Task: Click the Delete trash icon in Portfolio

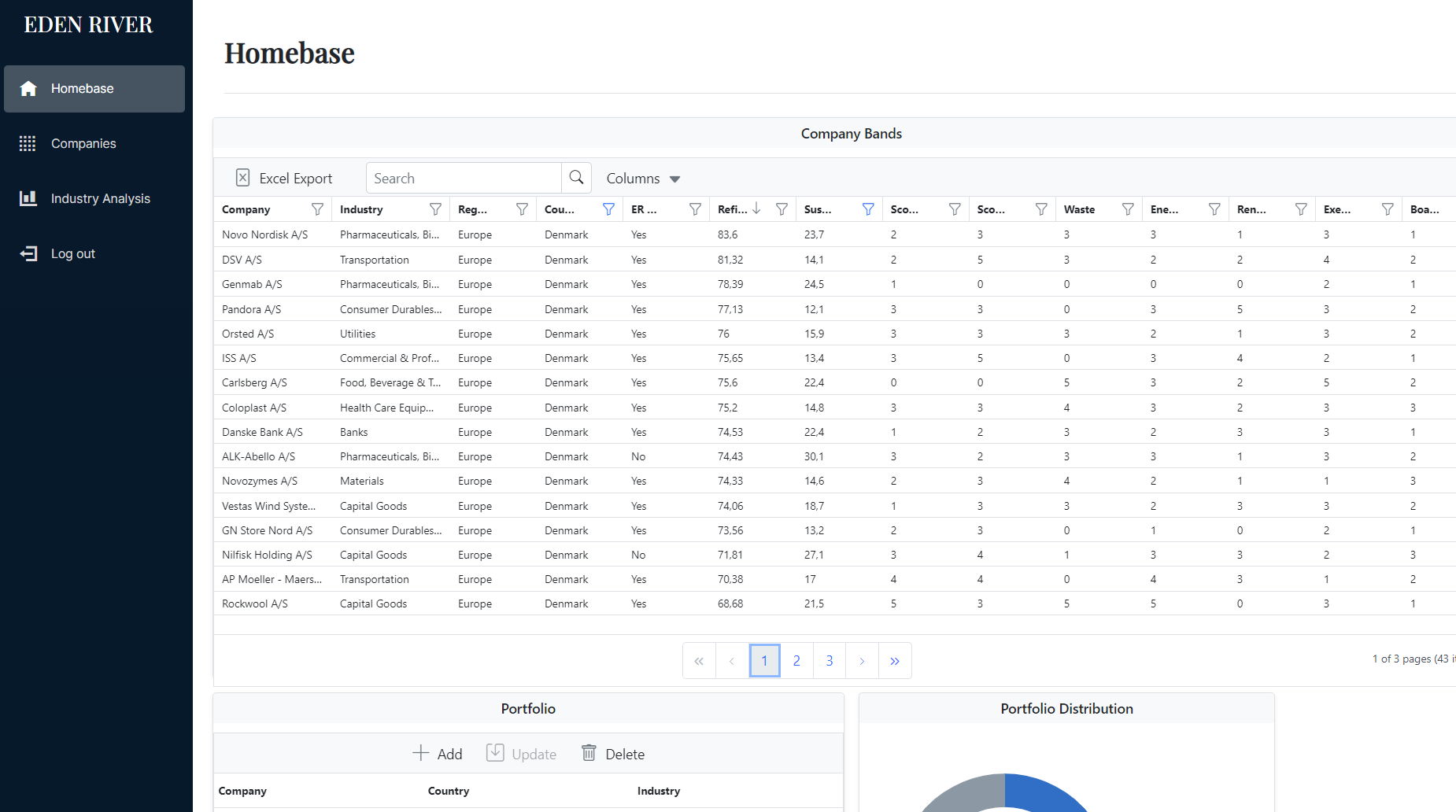Action: point(589,753)
